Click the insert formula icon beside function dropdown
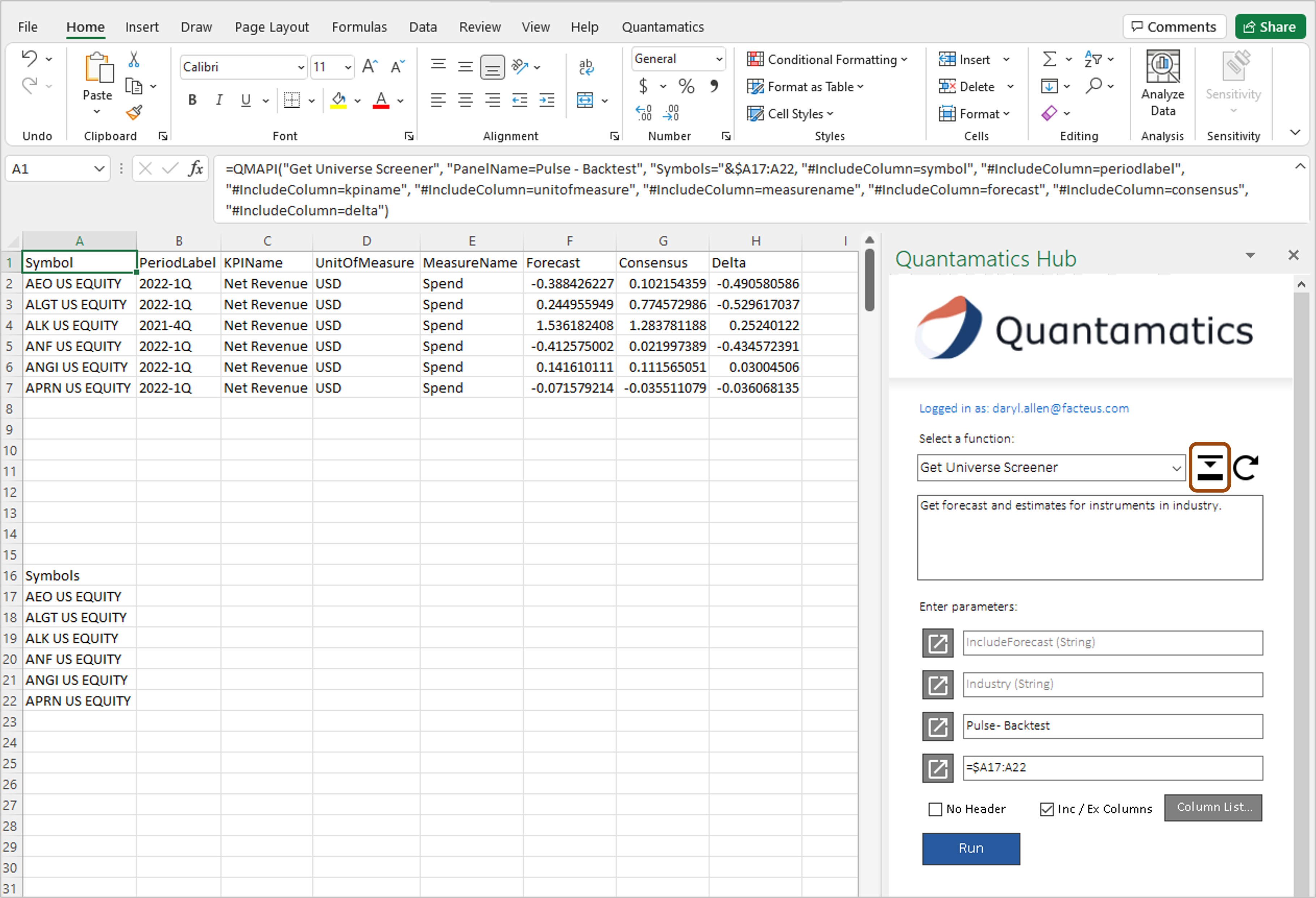1316x898 pixels. [1210, 467]
